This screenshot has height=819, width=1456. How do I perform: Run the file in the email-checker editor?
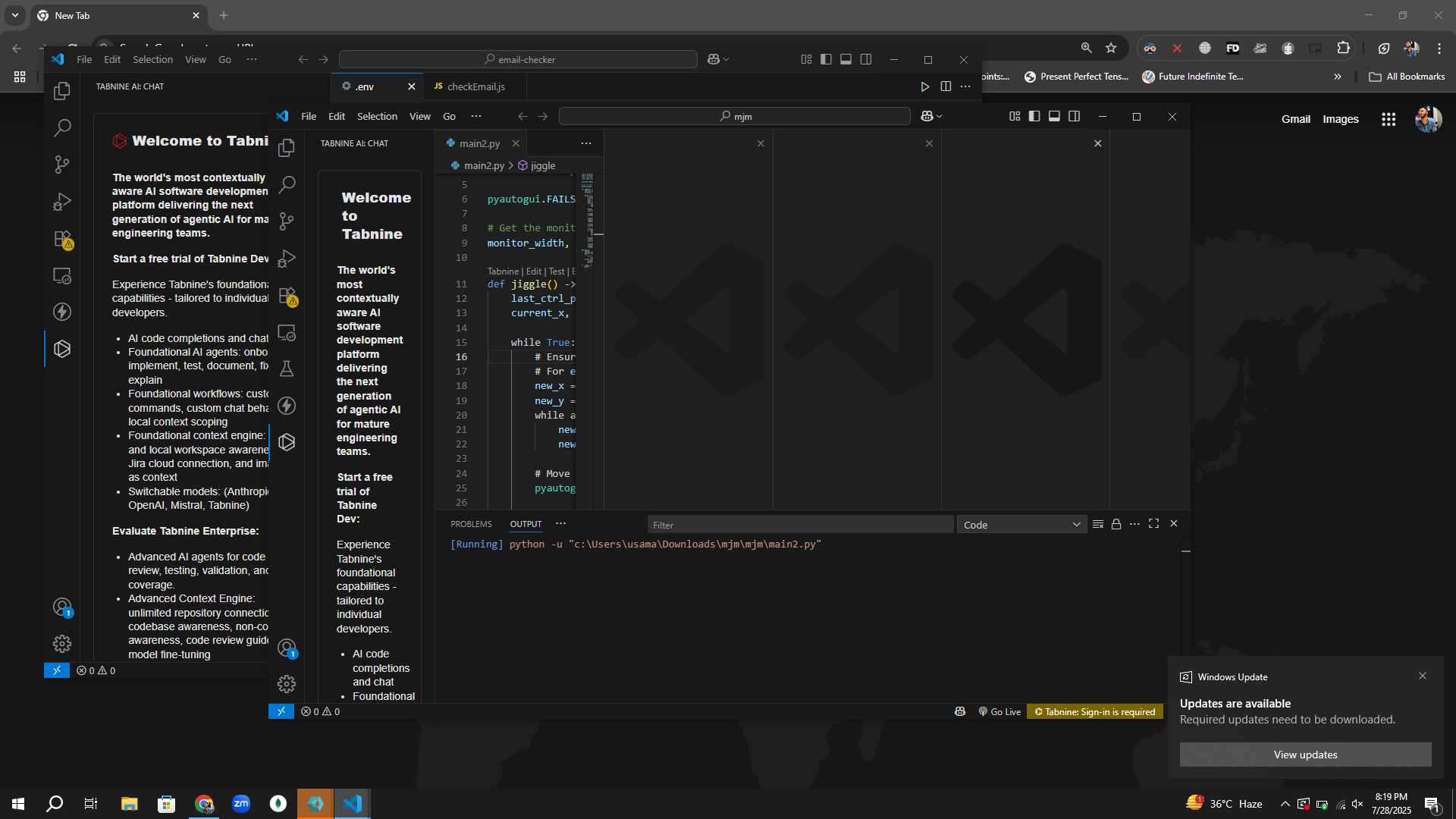pos(925,86)
